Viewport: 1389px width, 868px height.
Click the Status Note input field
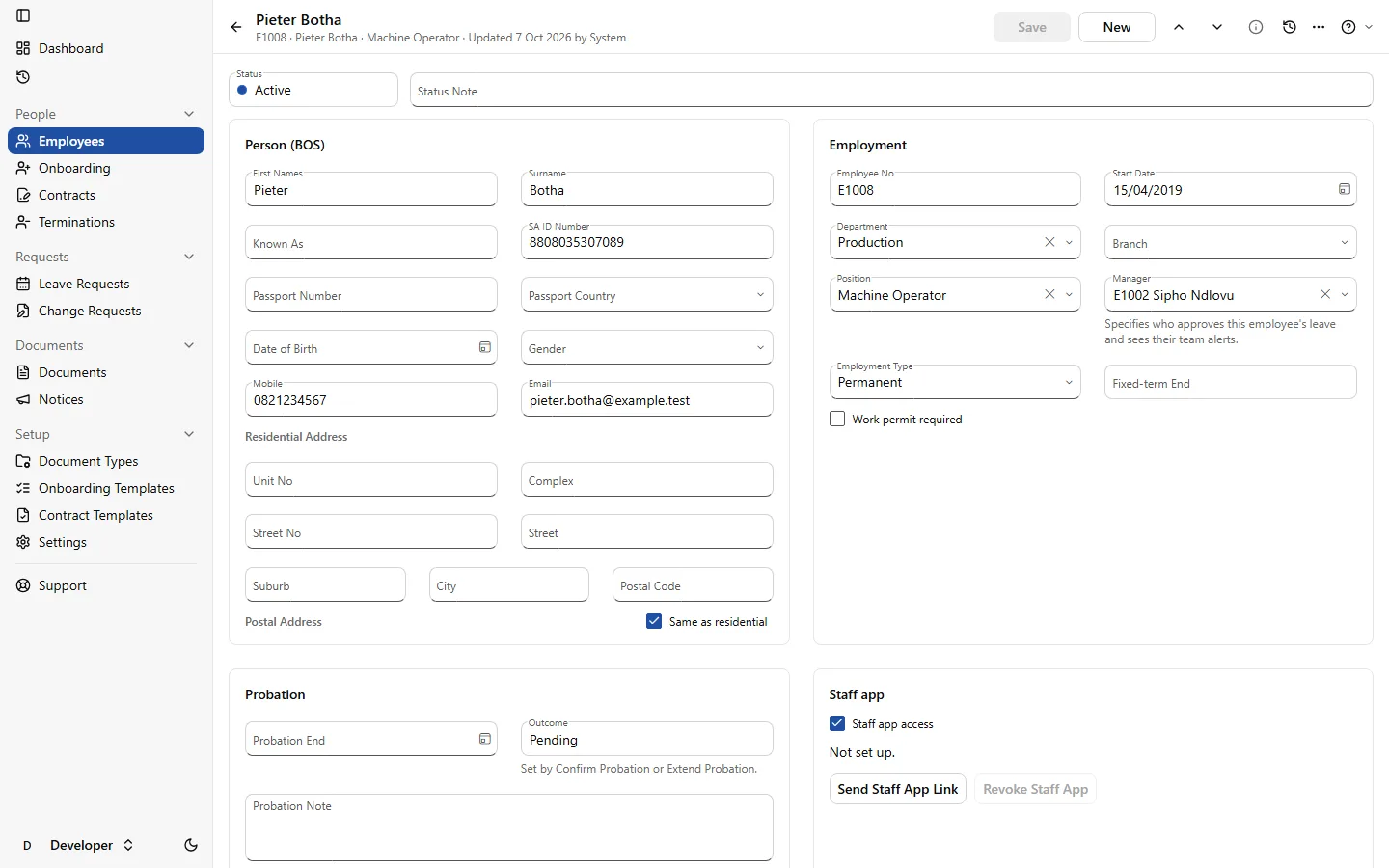pos(891,91)
